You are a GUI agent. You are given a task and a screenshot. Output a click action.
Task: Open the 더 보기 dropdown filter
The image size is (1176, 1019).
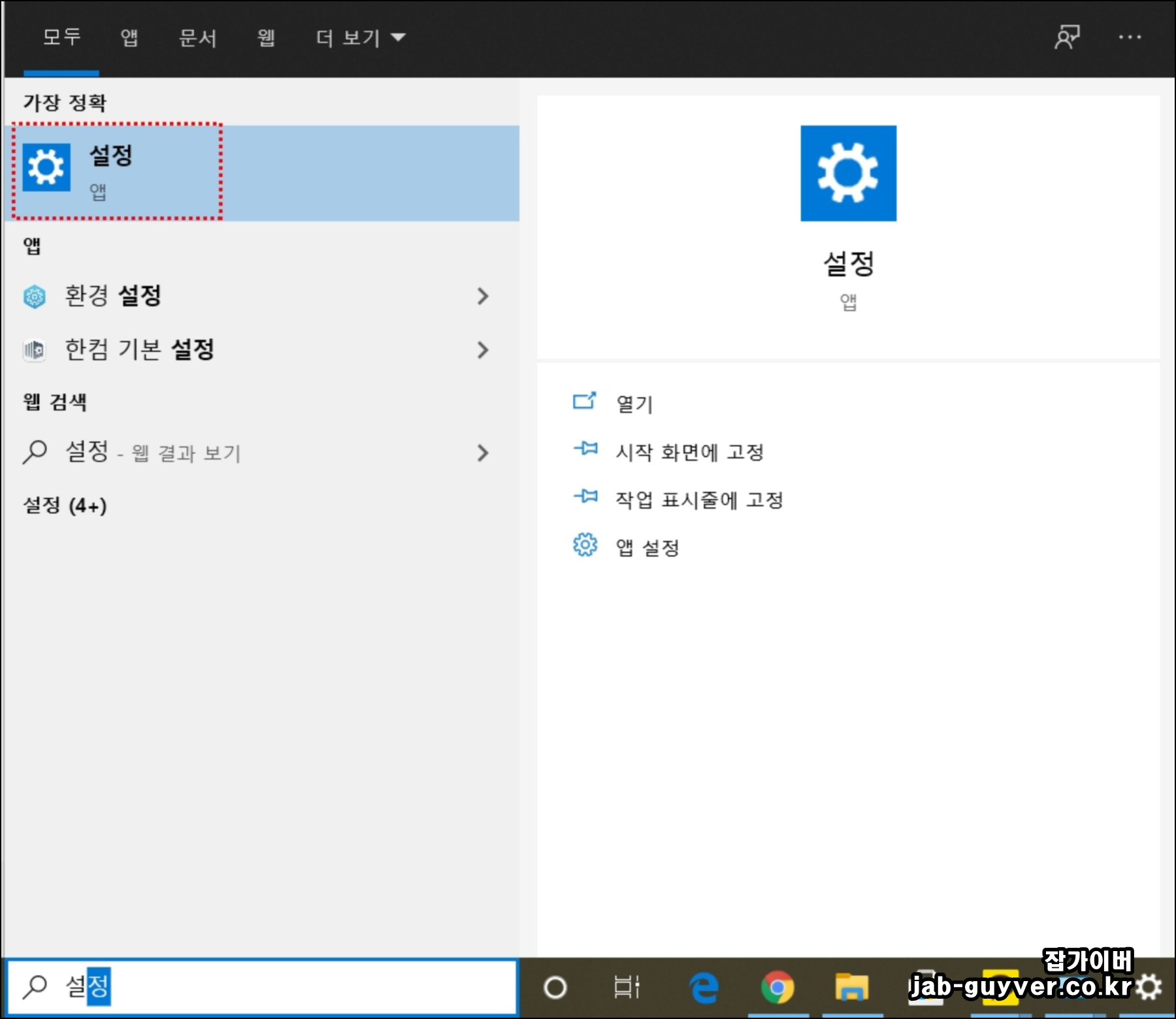(x=360, y=38)
